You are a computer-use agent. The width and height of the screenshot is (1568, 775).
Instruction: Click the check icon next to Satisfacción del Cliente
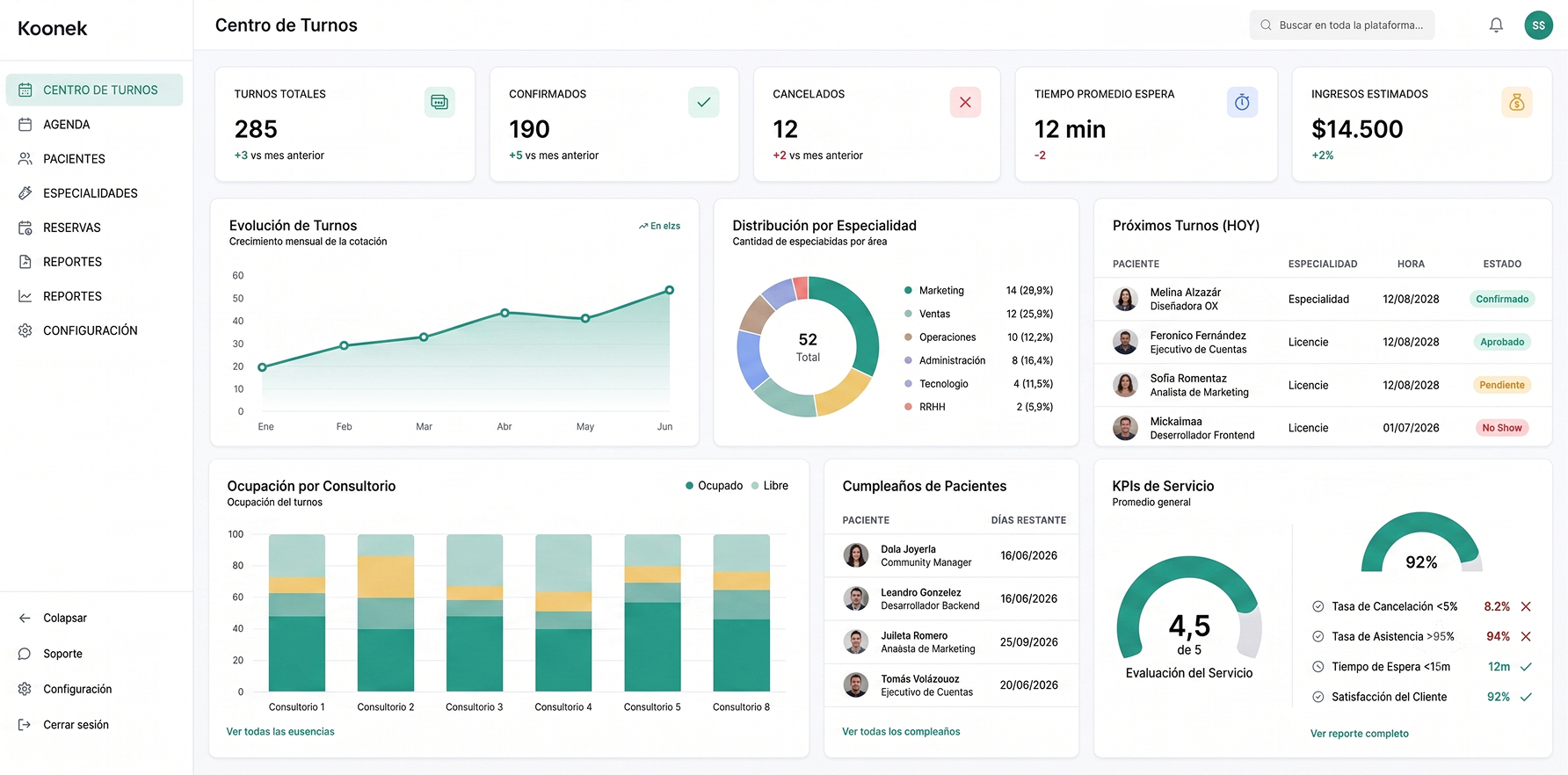(x=1526, y=697)
